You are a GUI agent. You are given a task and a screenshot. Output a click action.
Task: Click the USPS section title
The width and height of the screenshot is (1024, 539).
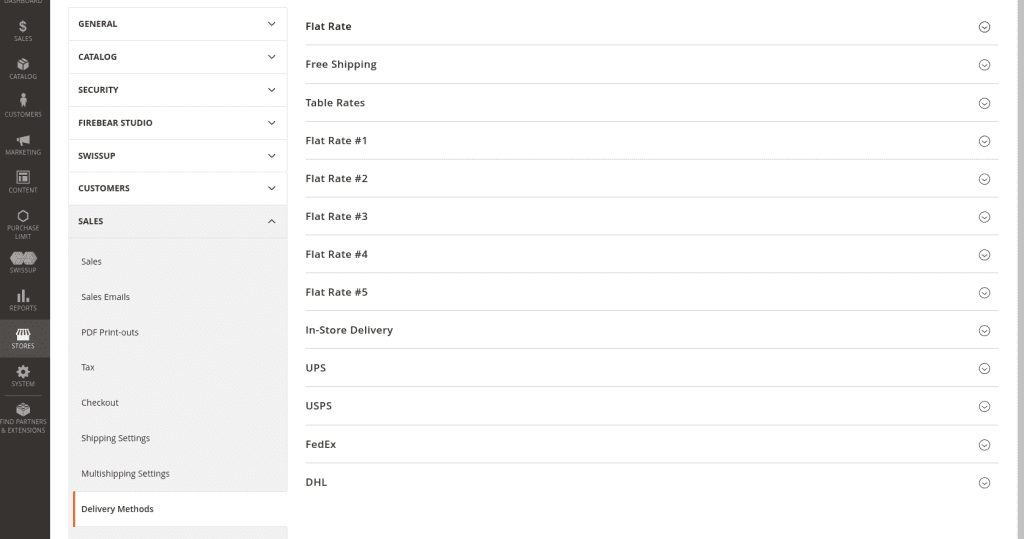[319, 406]
